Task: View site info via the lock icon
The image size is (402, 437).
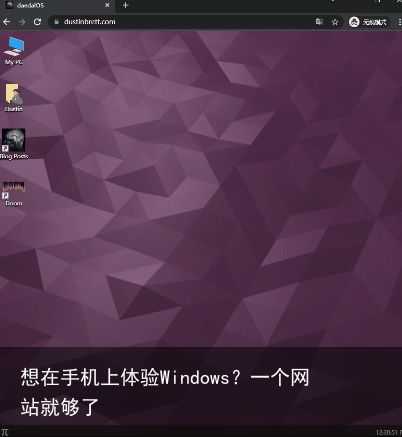Action: click(x=57, y=22)
